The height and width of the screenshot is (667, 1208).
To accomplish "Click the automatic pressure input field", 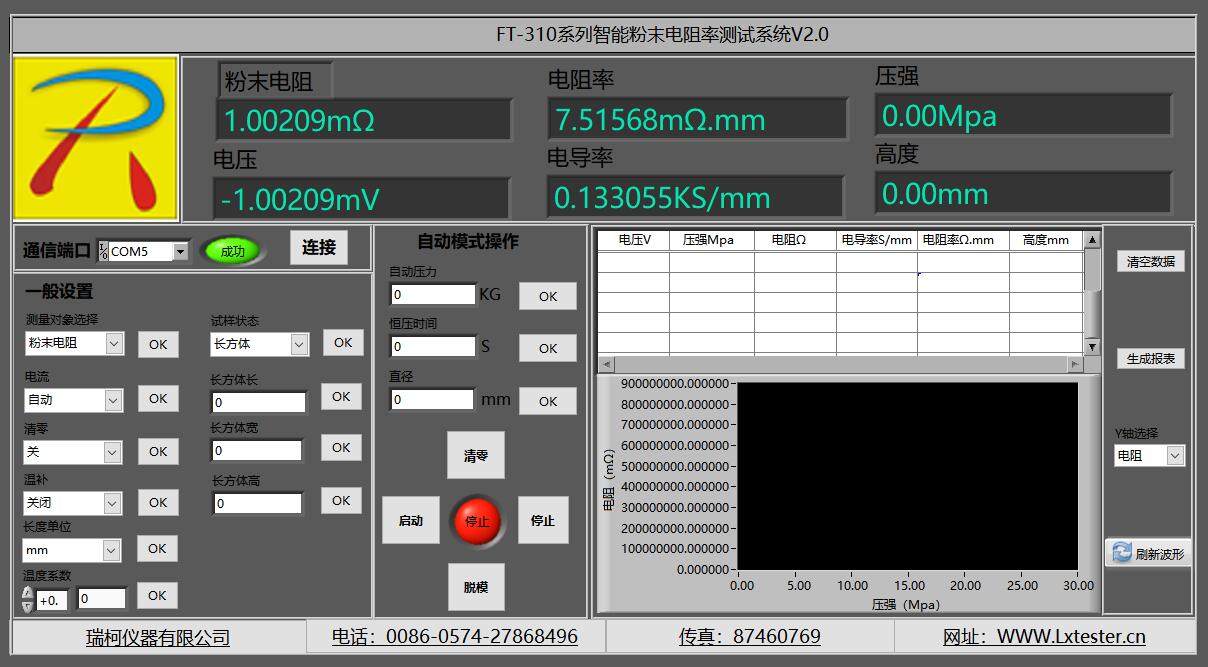I will (x=432, y=295).
